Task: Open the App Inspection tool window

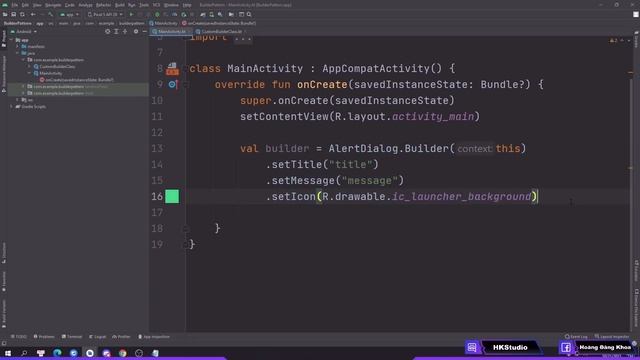Action: tap(154, 337)
